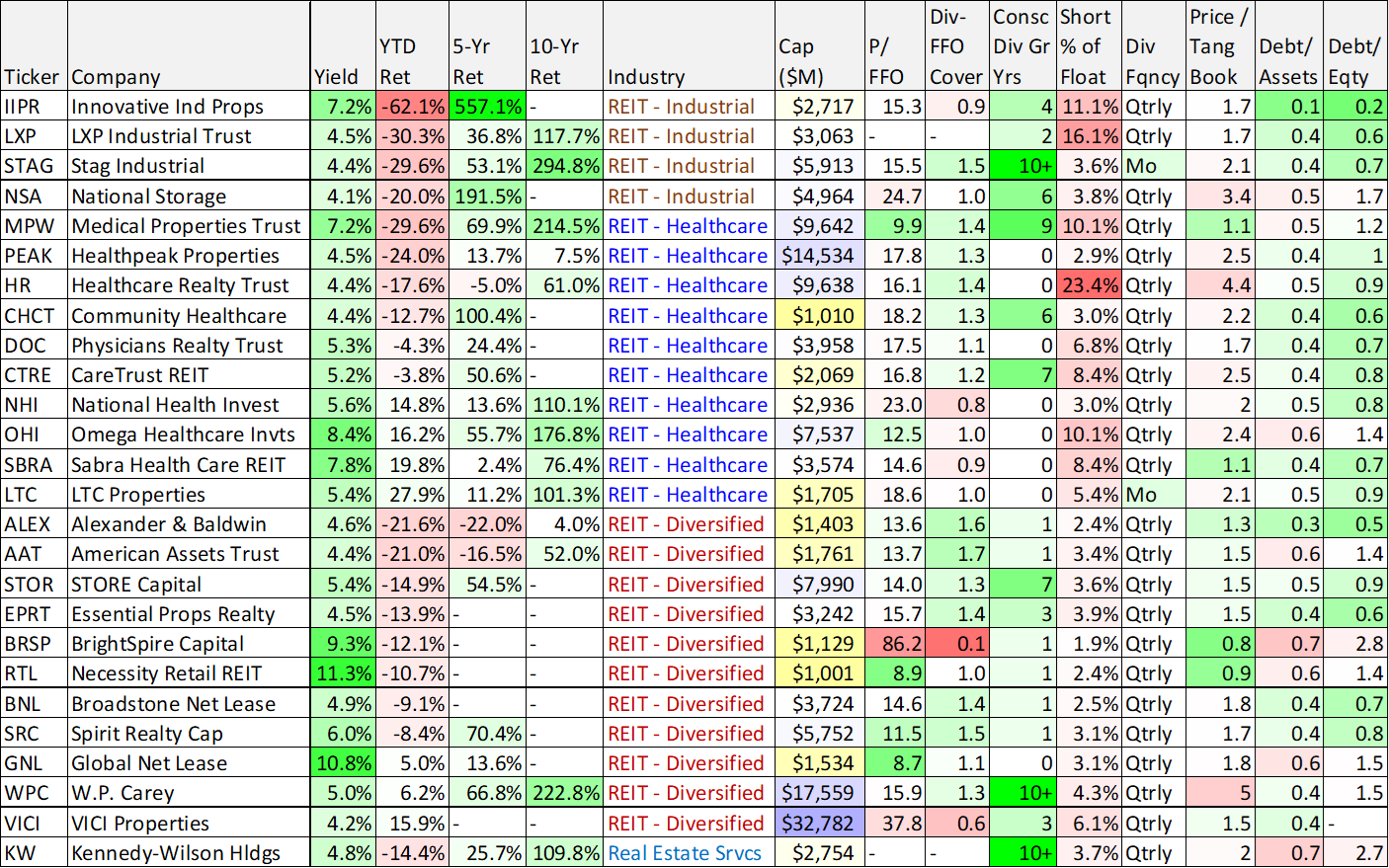Click Medical Properties Trust cell
This screenshot has height=868, width=1389.
pos(188,226)
